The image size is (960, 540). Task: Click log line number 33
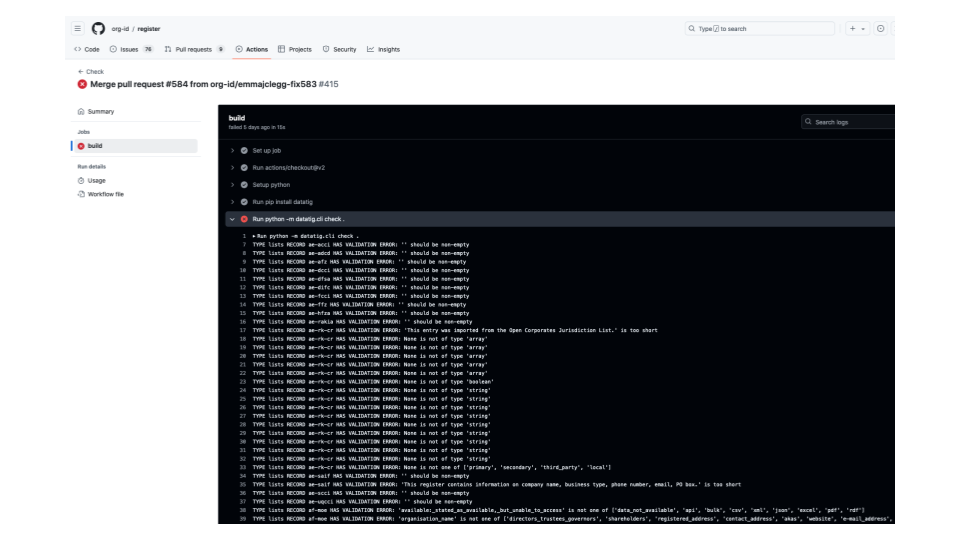(x=242, y=468)
